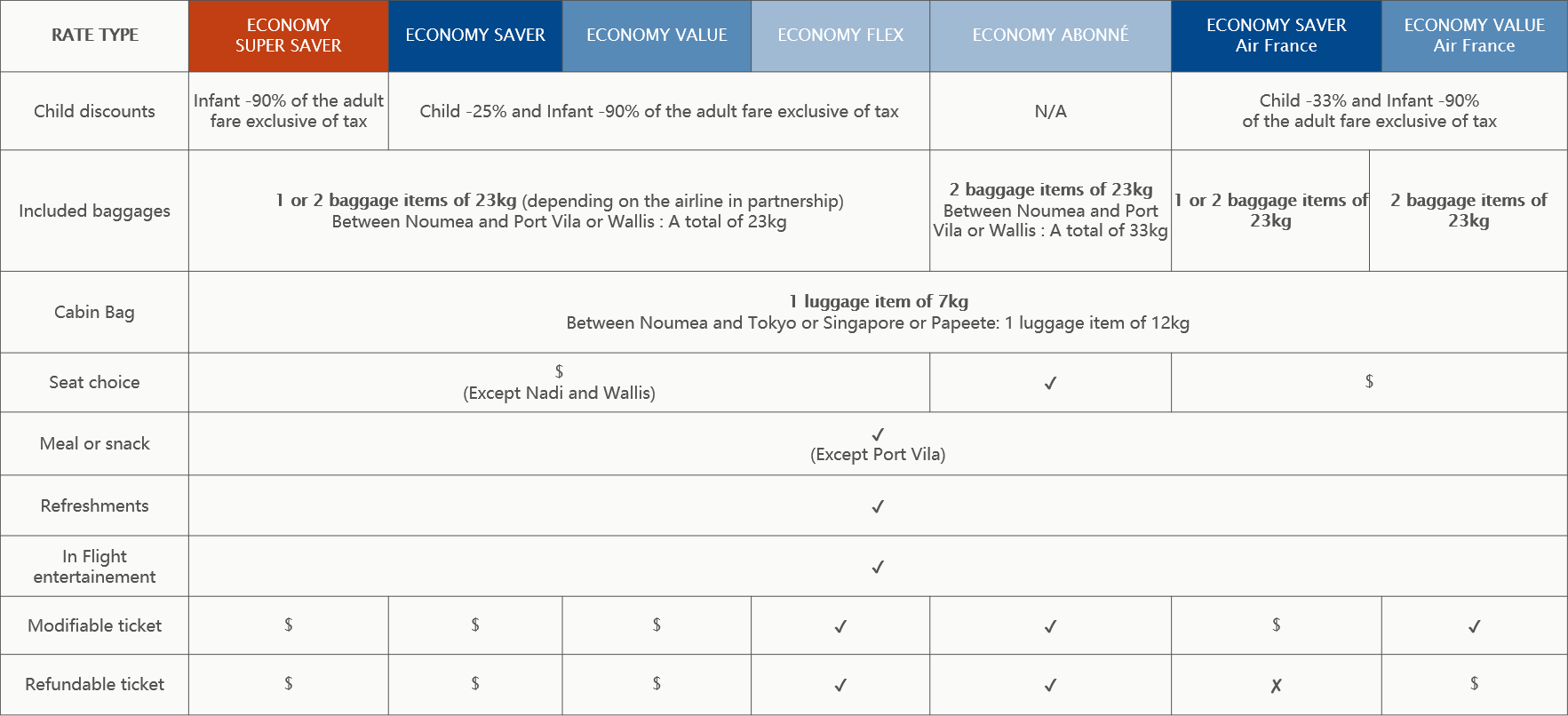The image size is (1568, 716).
Task: Click the X mark in Refundable ticket row
Action: coord(1277,685)
